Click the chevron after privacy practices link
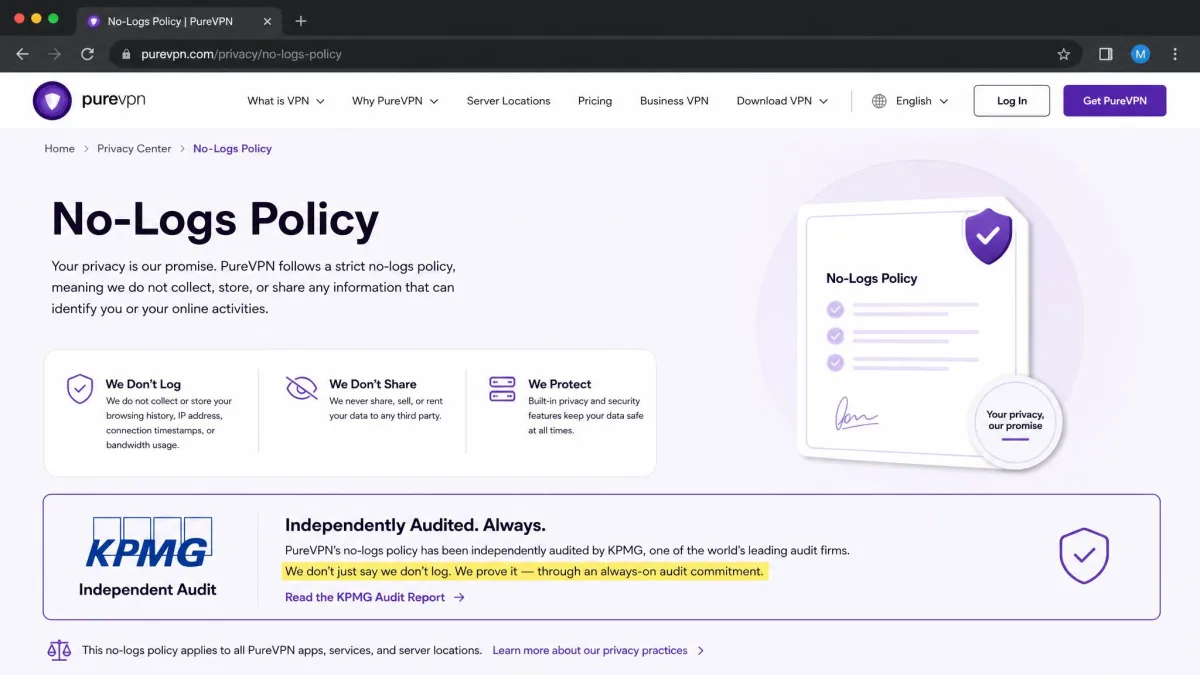Screen dimensions: 1200x675 [700, 650]
